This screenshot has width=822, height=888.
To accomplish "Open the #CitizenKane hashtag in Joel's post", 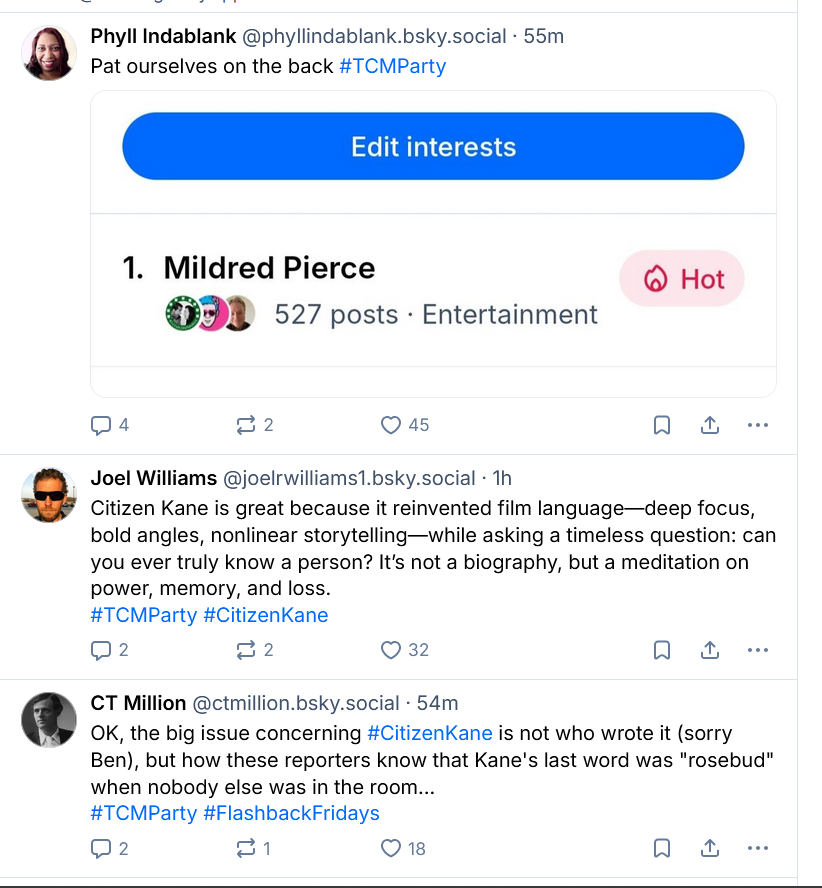I will [265, 615].
